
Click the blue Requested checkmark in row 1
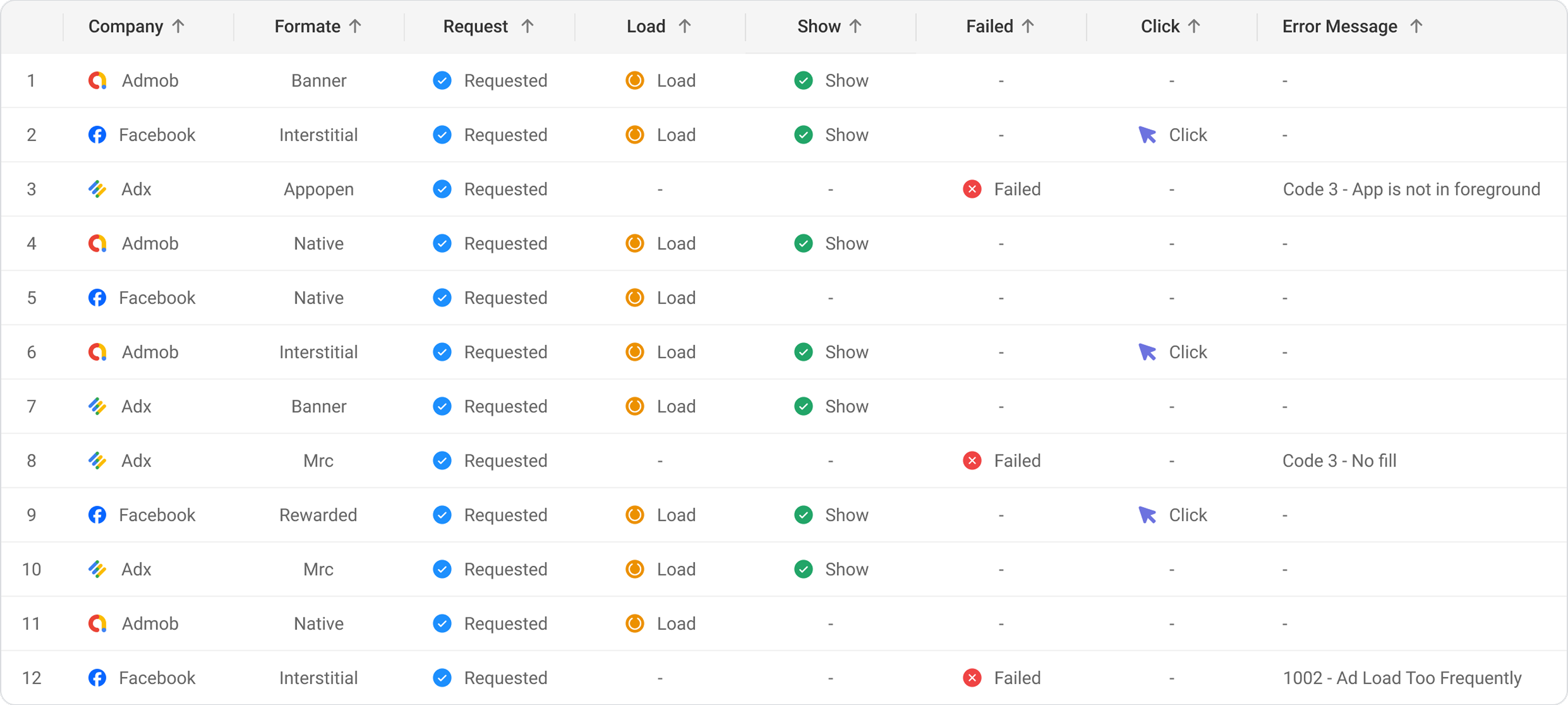(x=442, y=80)
